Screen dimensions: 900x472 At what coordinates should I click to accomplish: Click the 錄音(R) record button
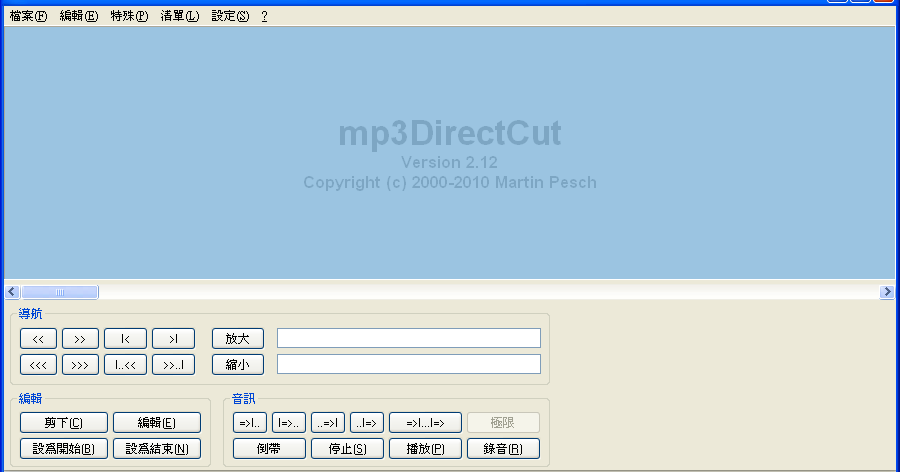click(503, 448)
